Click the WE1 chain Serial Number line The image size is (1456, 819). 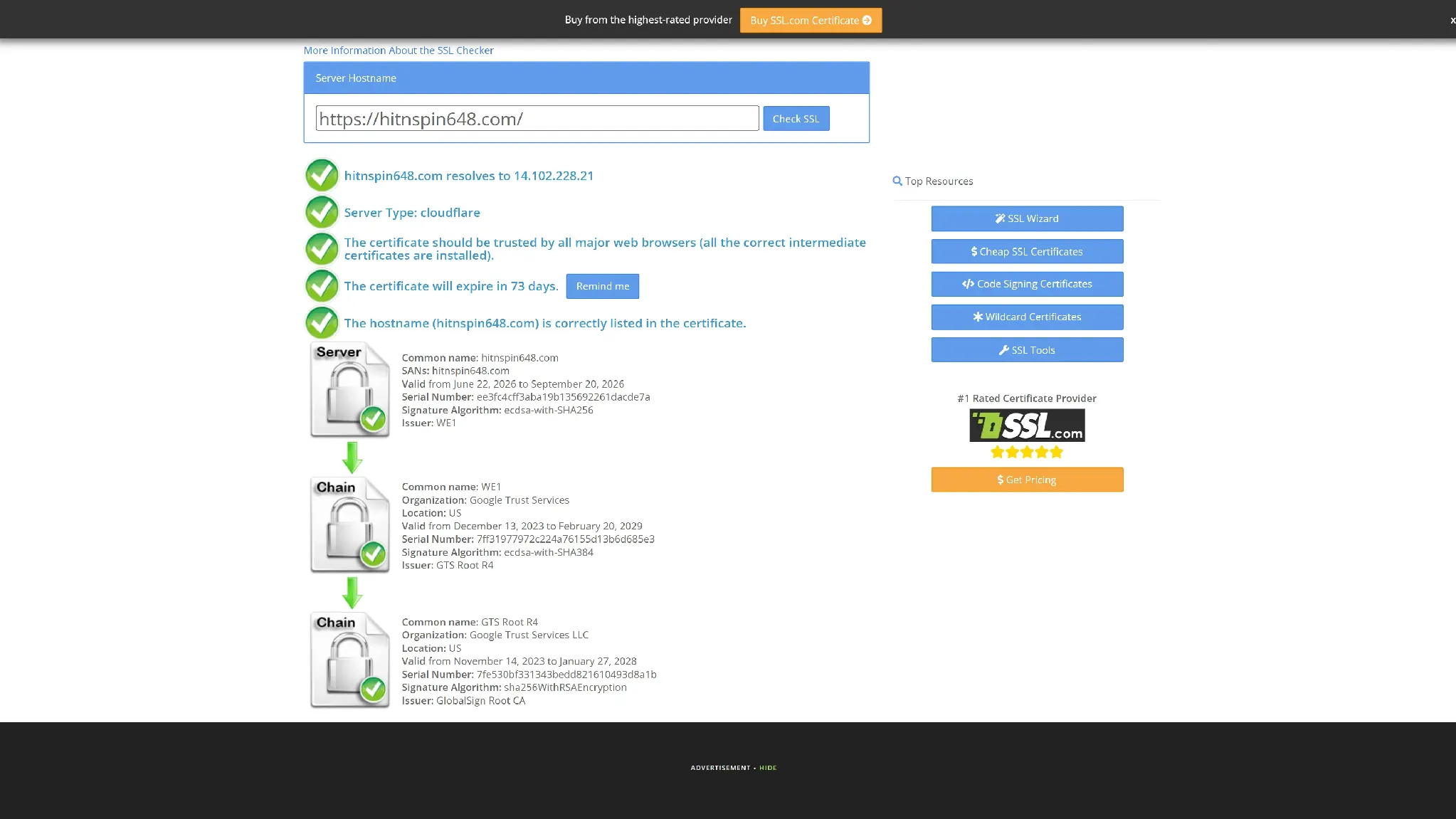coord(528,539)
